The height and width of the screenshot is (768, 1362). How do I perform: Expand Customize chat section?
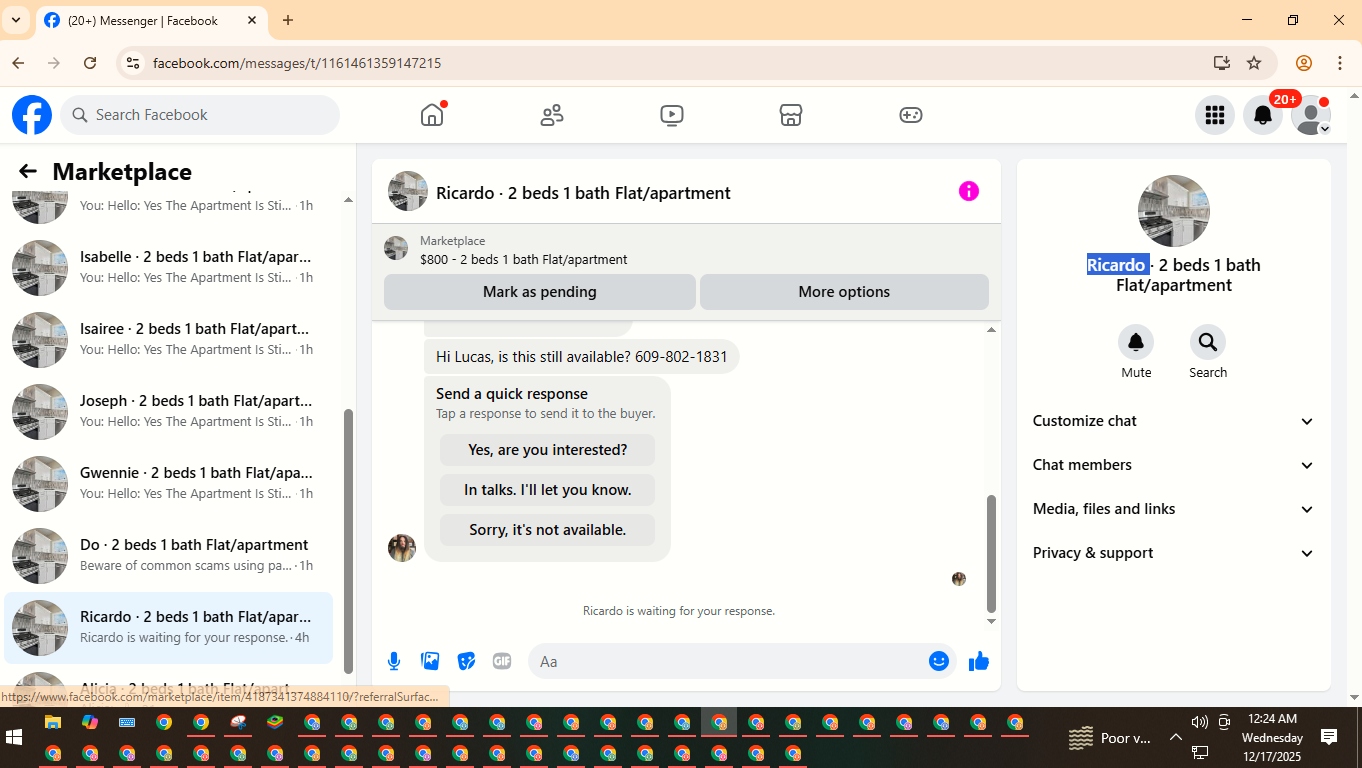(1174, 421)
